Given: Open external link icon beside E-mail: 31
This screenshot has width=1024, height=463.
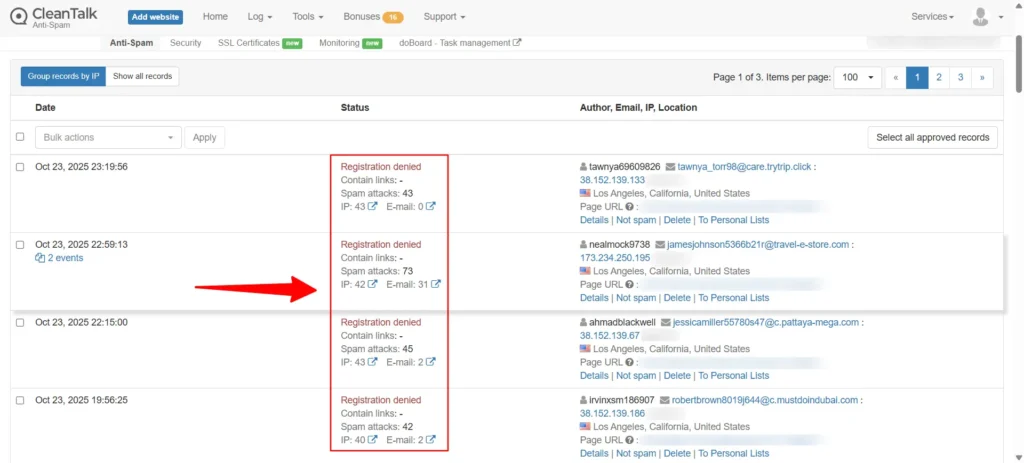Looking at the screenshot, I should 435,284.
